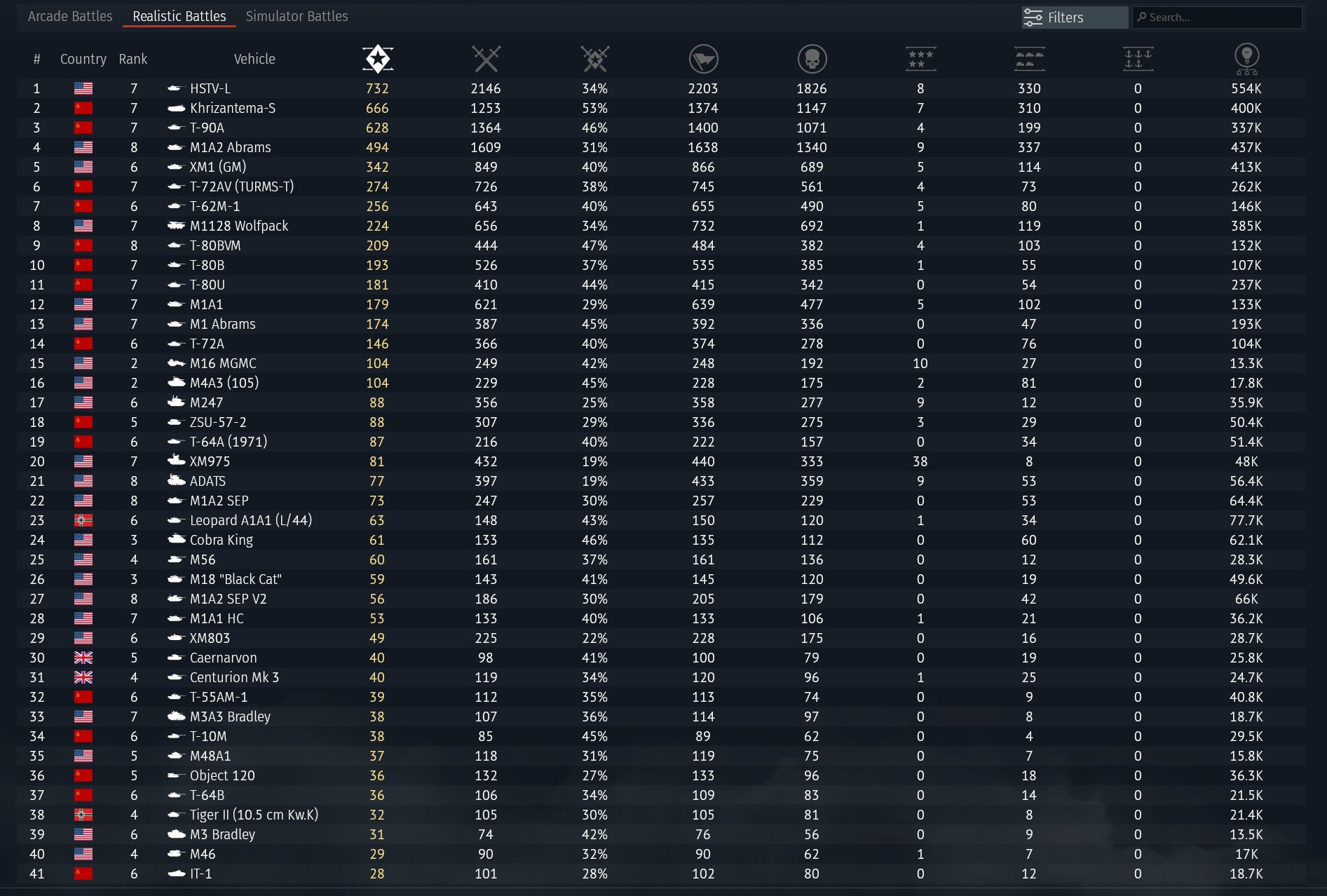Click vehicle icon beside Cobra King
Image resolution: width=1327 pixels, height=896 pixels.
(x=176, y=539)
